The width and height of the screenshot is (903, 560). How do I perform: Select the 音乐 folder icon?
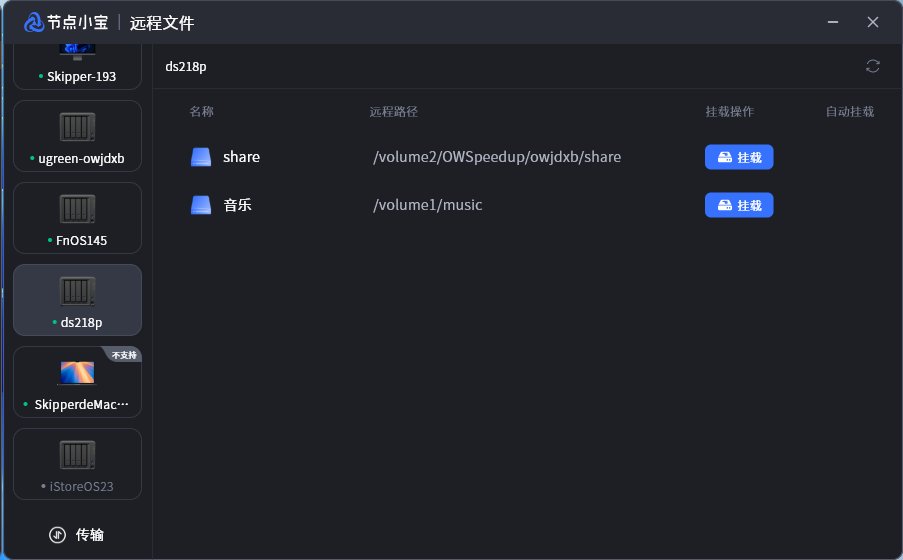point(202,205)
